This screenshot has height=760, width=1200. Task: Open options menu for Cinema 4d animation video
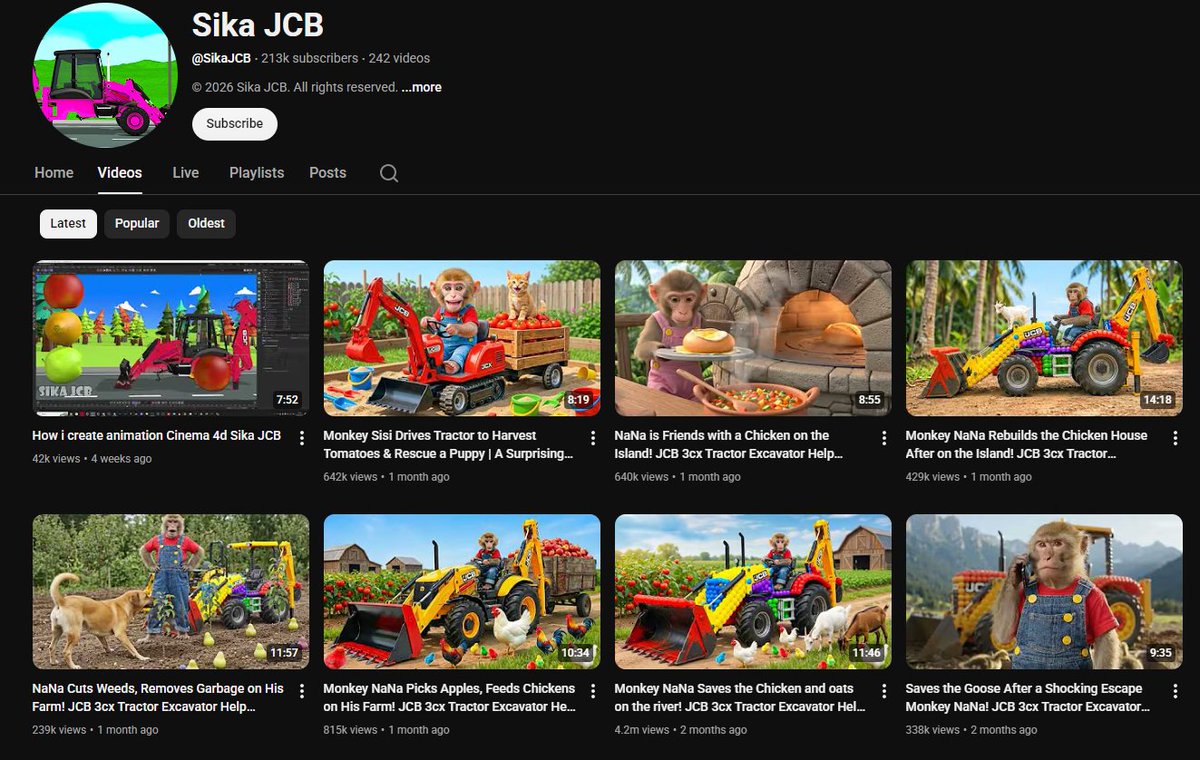tap(302, 439)
